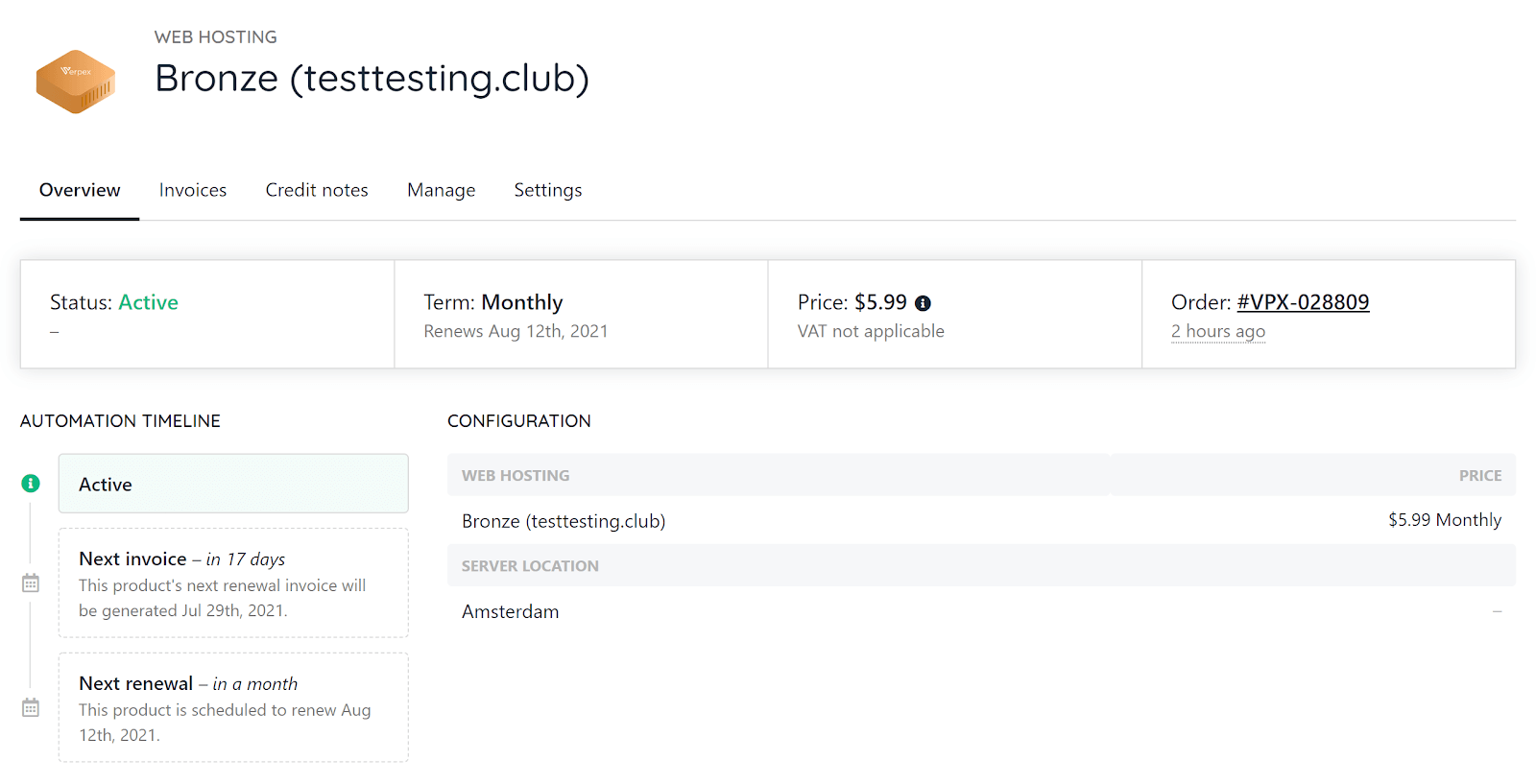Click the 'PRICE' column header

[1480, 476]
